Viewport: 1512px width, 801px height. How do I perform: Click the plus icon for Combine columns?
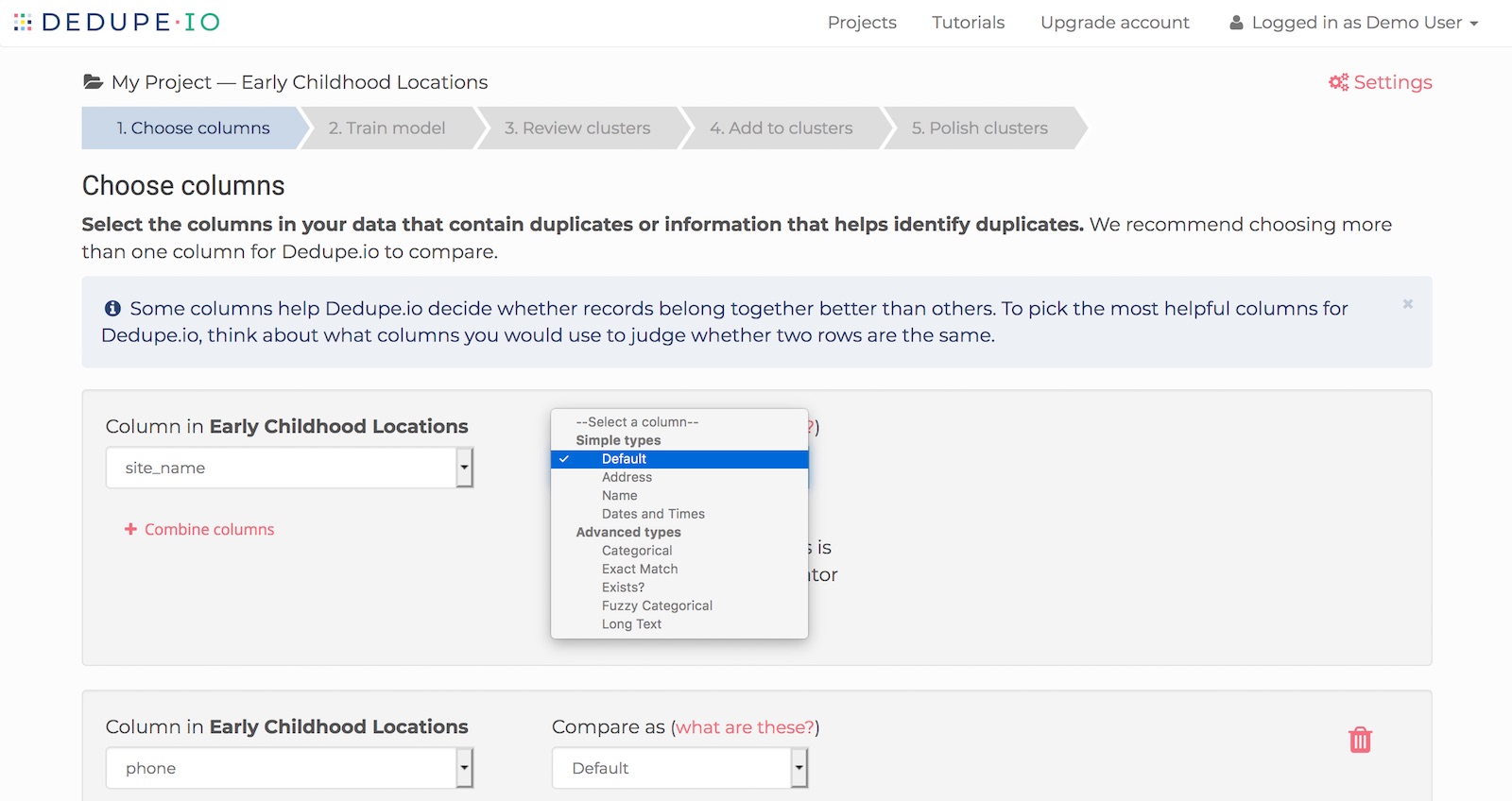pos(130,529)
